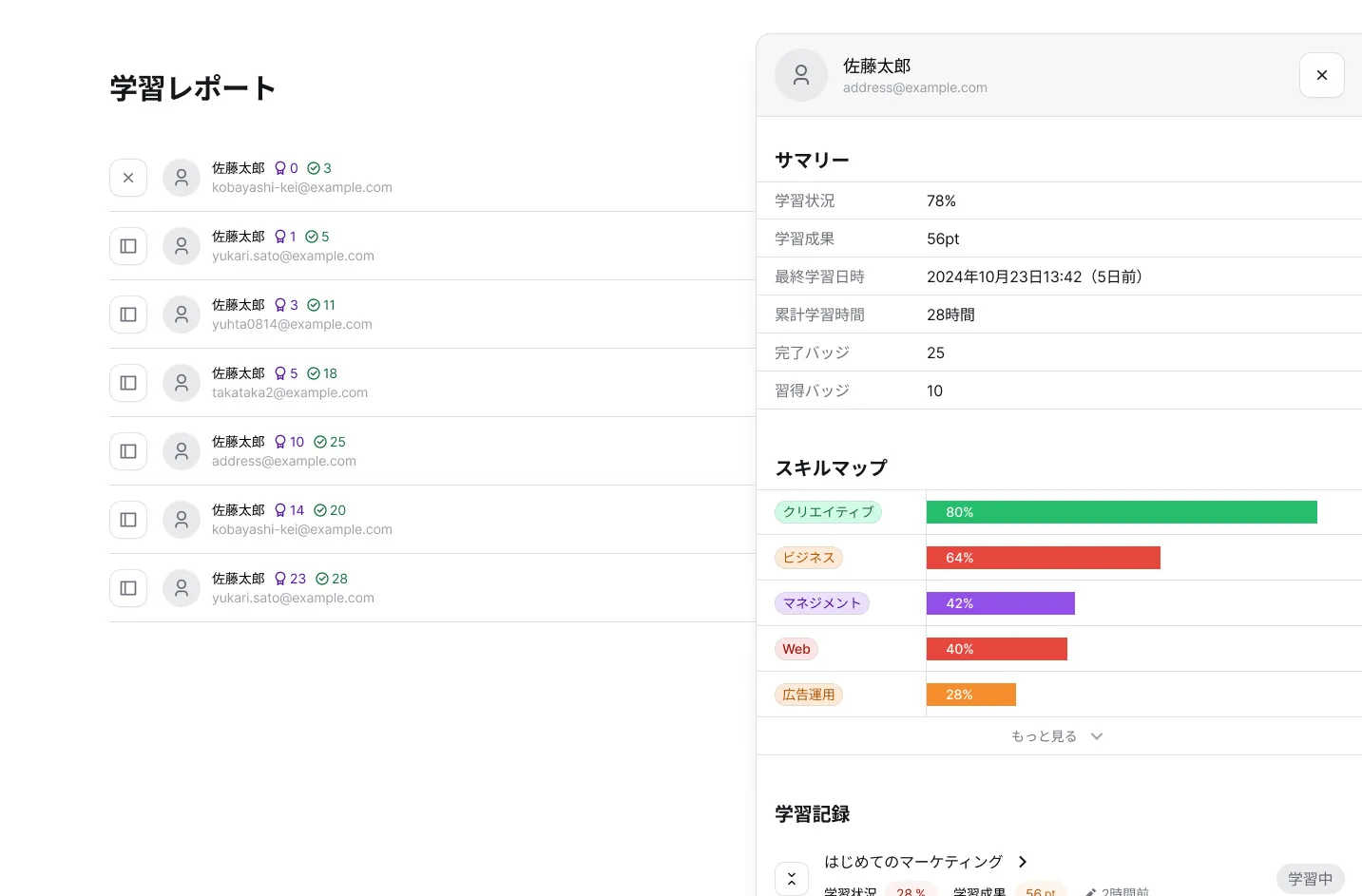Click the 累計学習時間 value 28時間

click(x=950, y=315)
